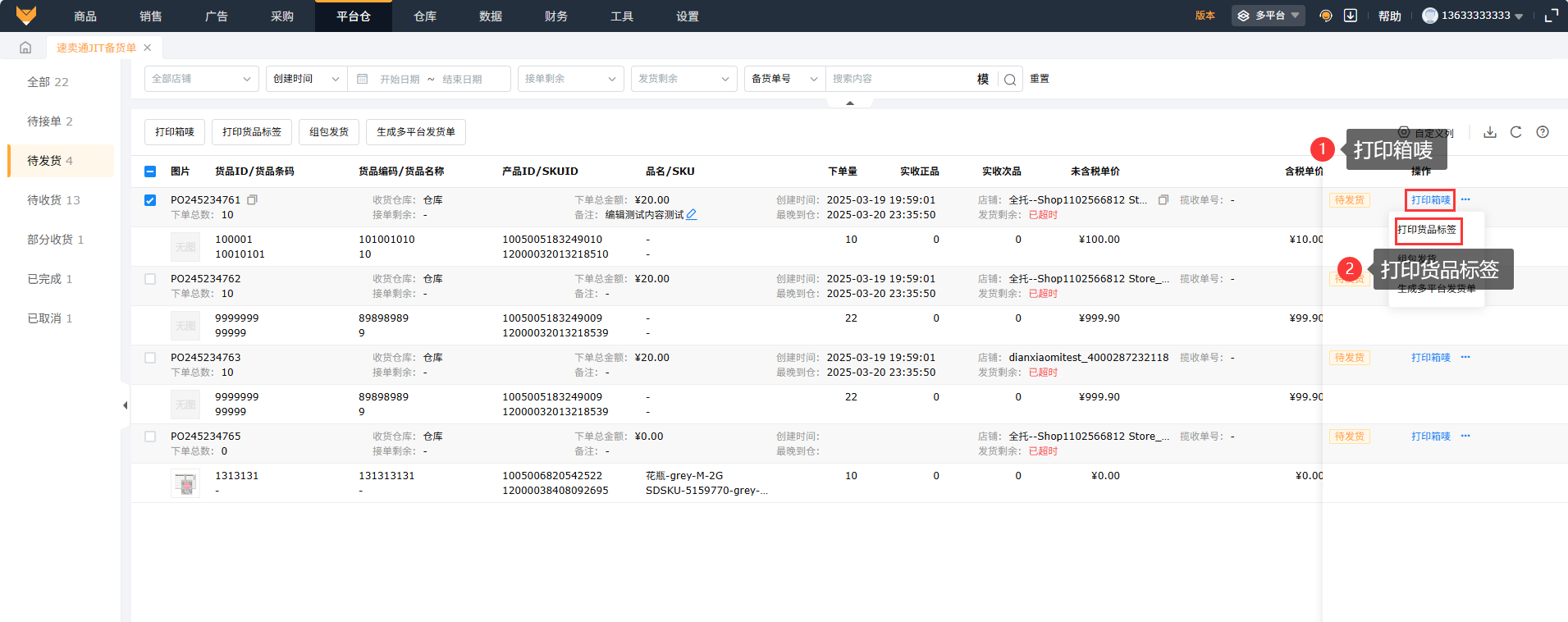
Task: Select the 待收货 status tab
Action: [x=53, y=200]
